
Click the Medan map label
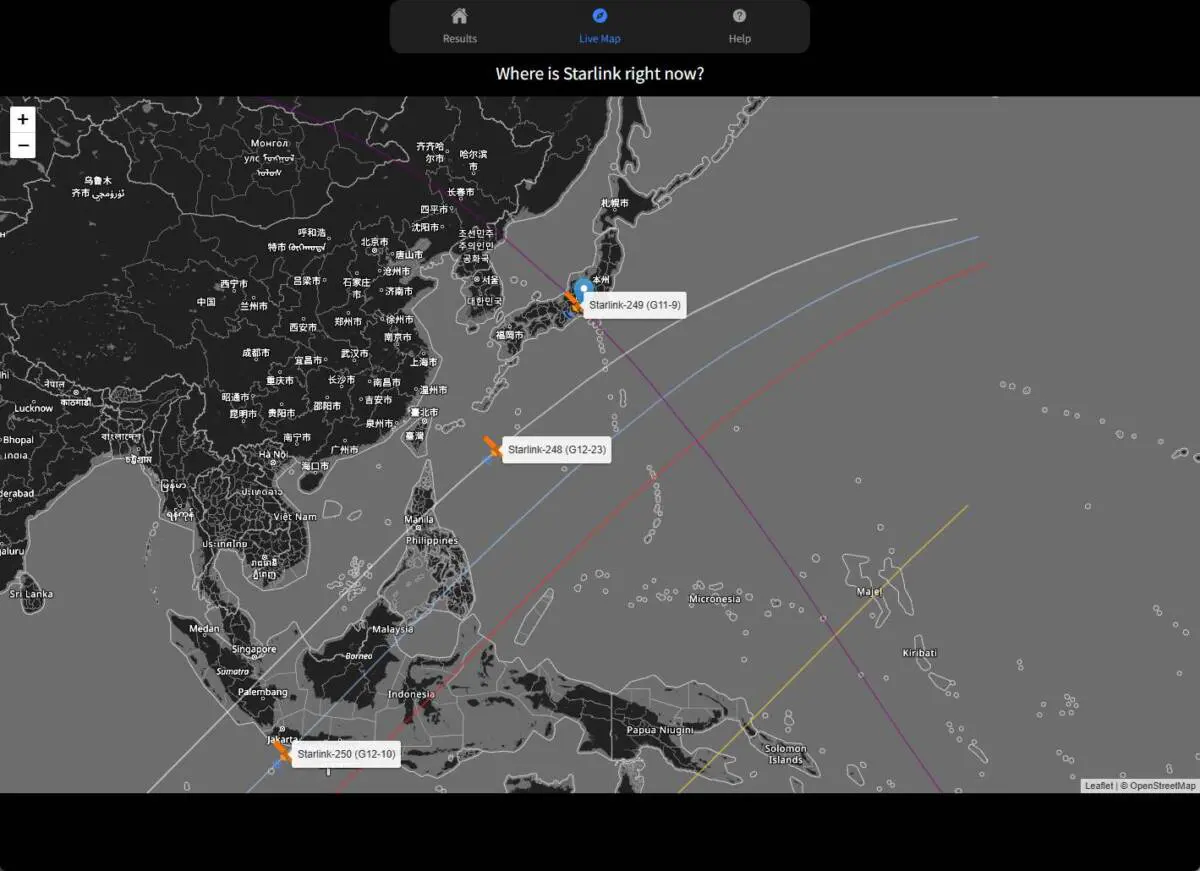(204, 629)
